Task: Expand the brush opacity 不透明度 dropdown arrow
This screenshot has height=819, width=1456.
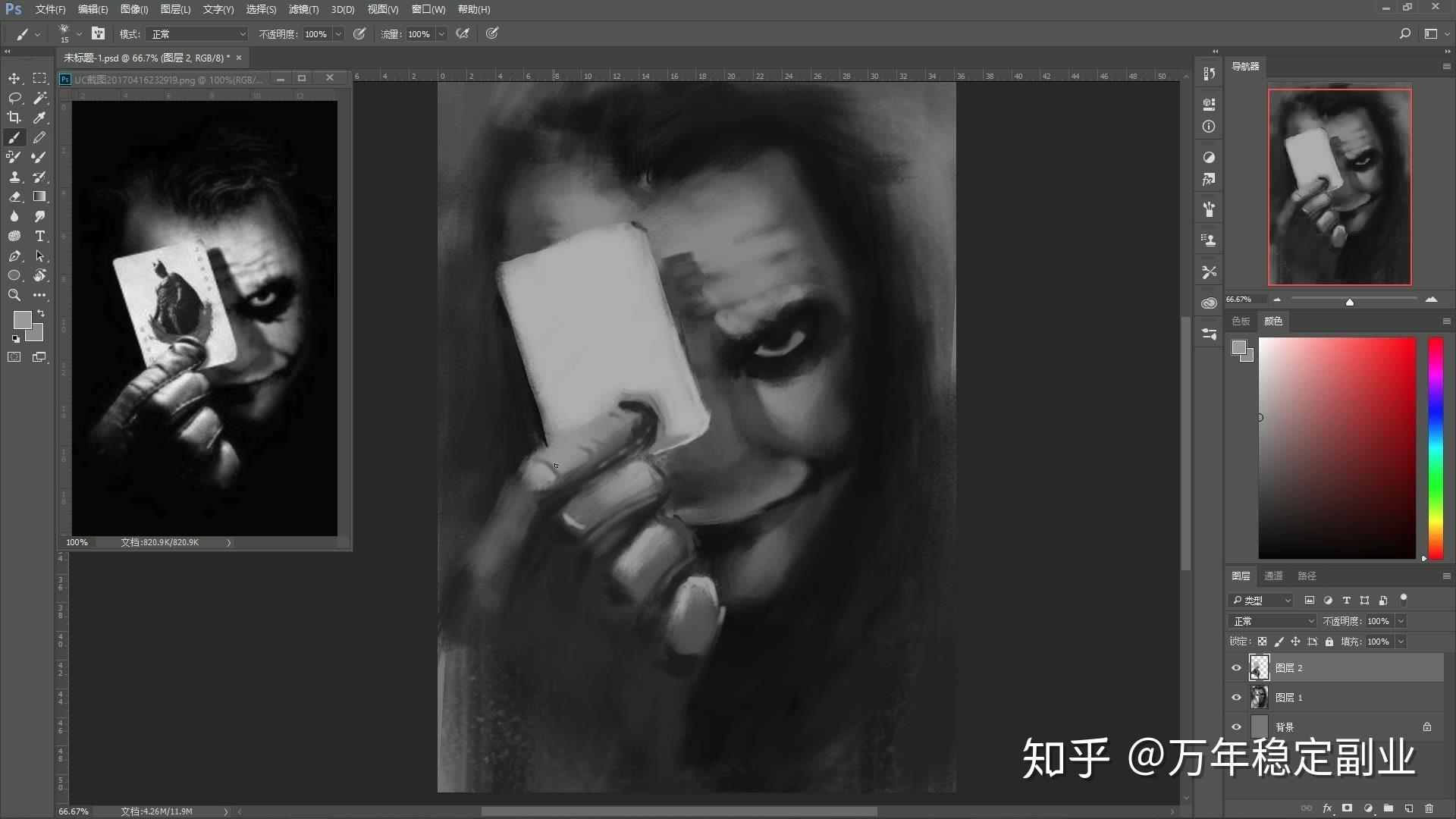Action: (x=338, y=34)
